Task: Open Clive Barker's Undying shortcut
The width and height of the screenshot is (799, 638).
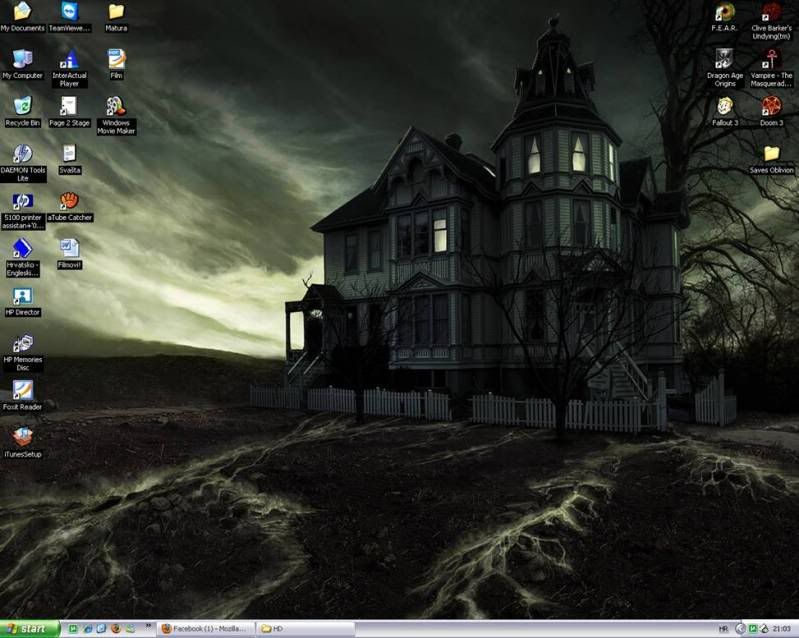Action: pyautogui.click(x=771, y=12)
